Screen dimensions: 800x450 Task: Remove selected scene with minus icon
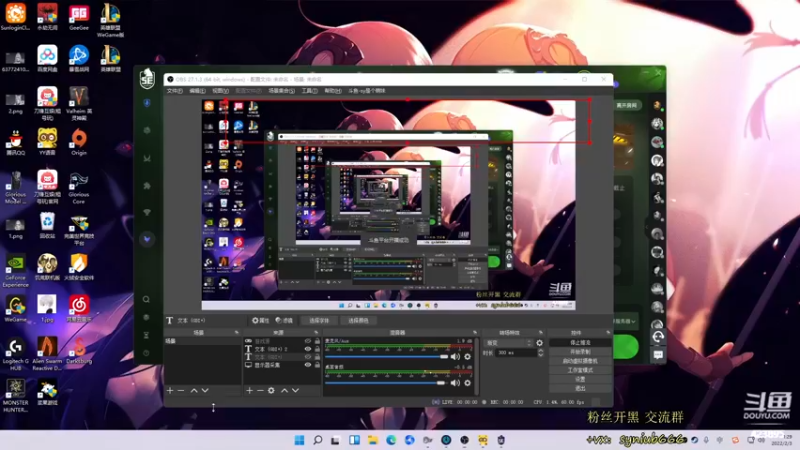pos(181,390)
